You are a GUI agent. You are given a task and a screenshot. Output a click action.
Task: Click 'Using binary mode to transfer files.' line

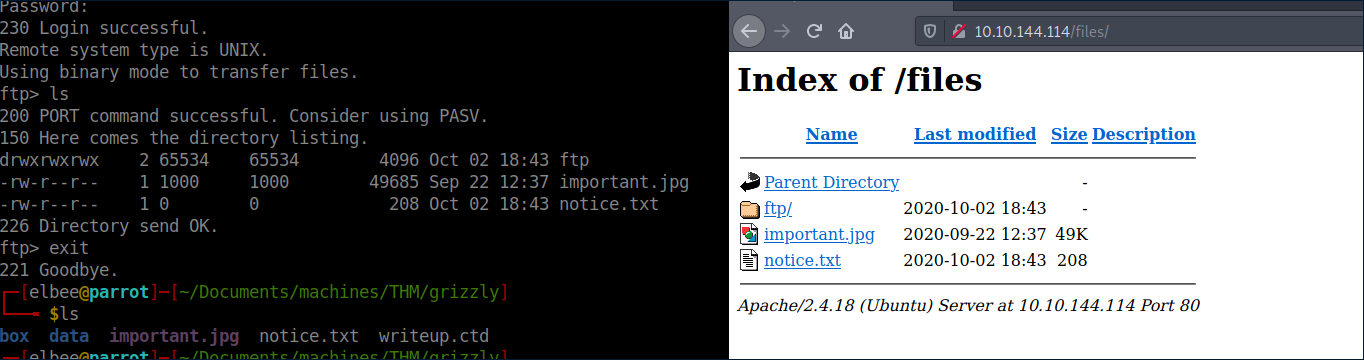click(179, 72)
